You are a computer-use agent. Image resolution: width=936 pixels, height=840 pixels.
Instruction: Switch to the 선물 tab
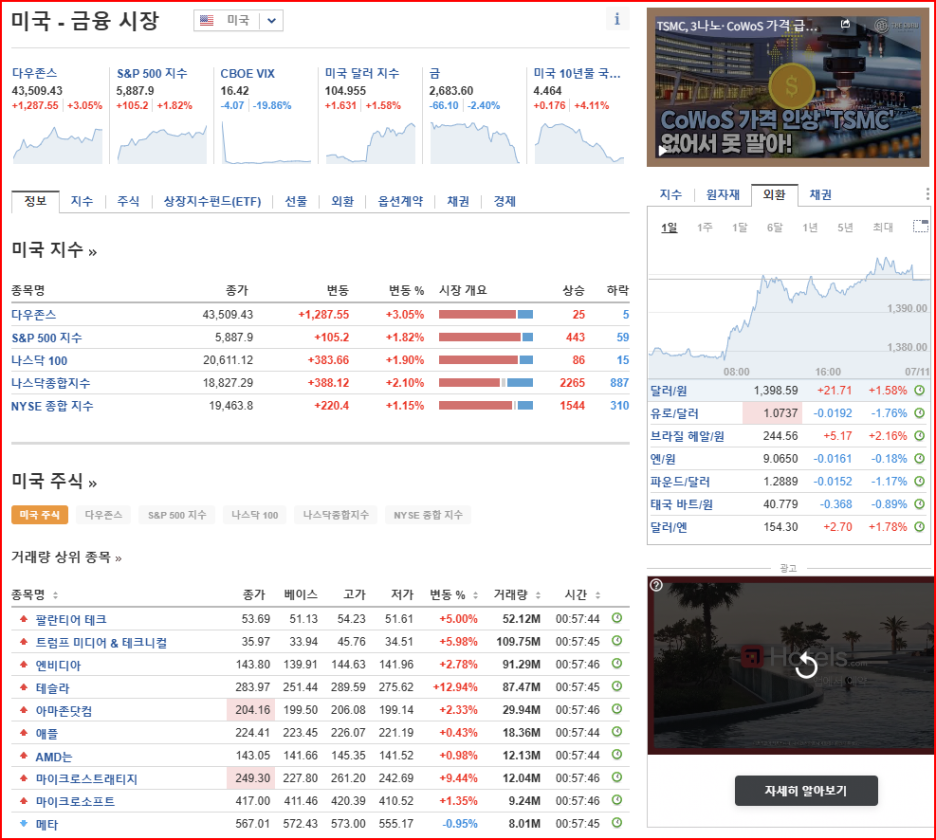coord(296,201)
